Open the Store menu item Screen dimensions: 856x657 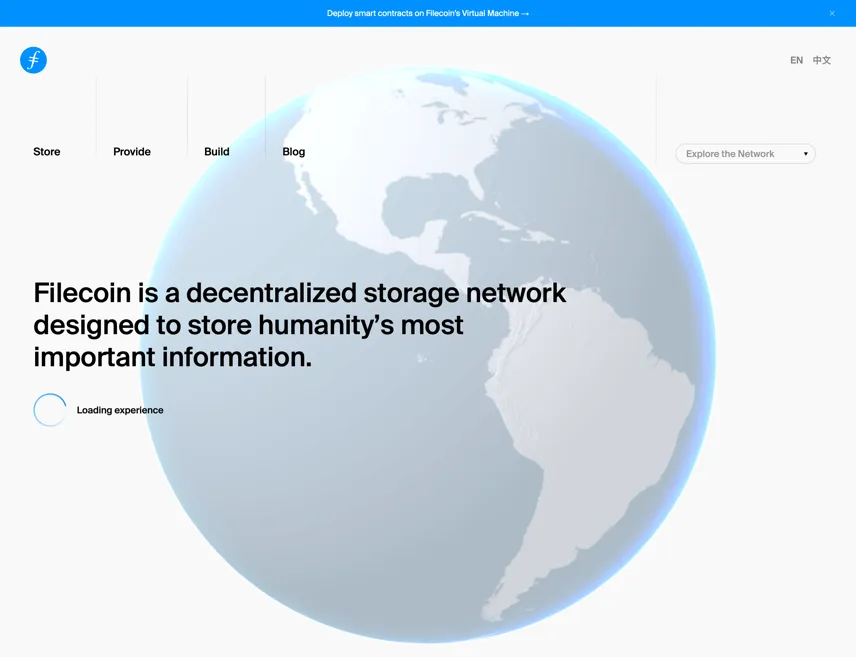[46, 152]
